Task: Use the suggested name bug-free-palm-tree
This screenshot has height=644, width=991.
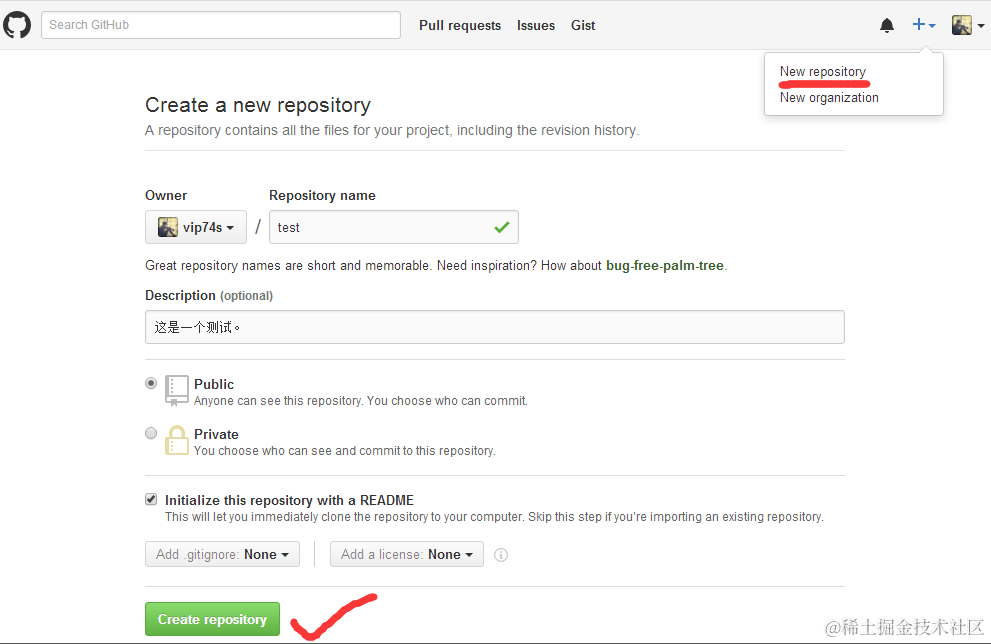Action: (x=665, y=265)
